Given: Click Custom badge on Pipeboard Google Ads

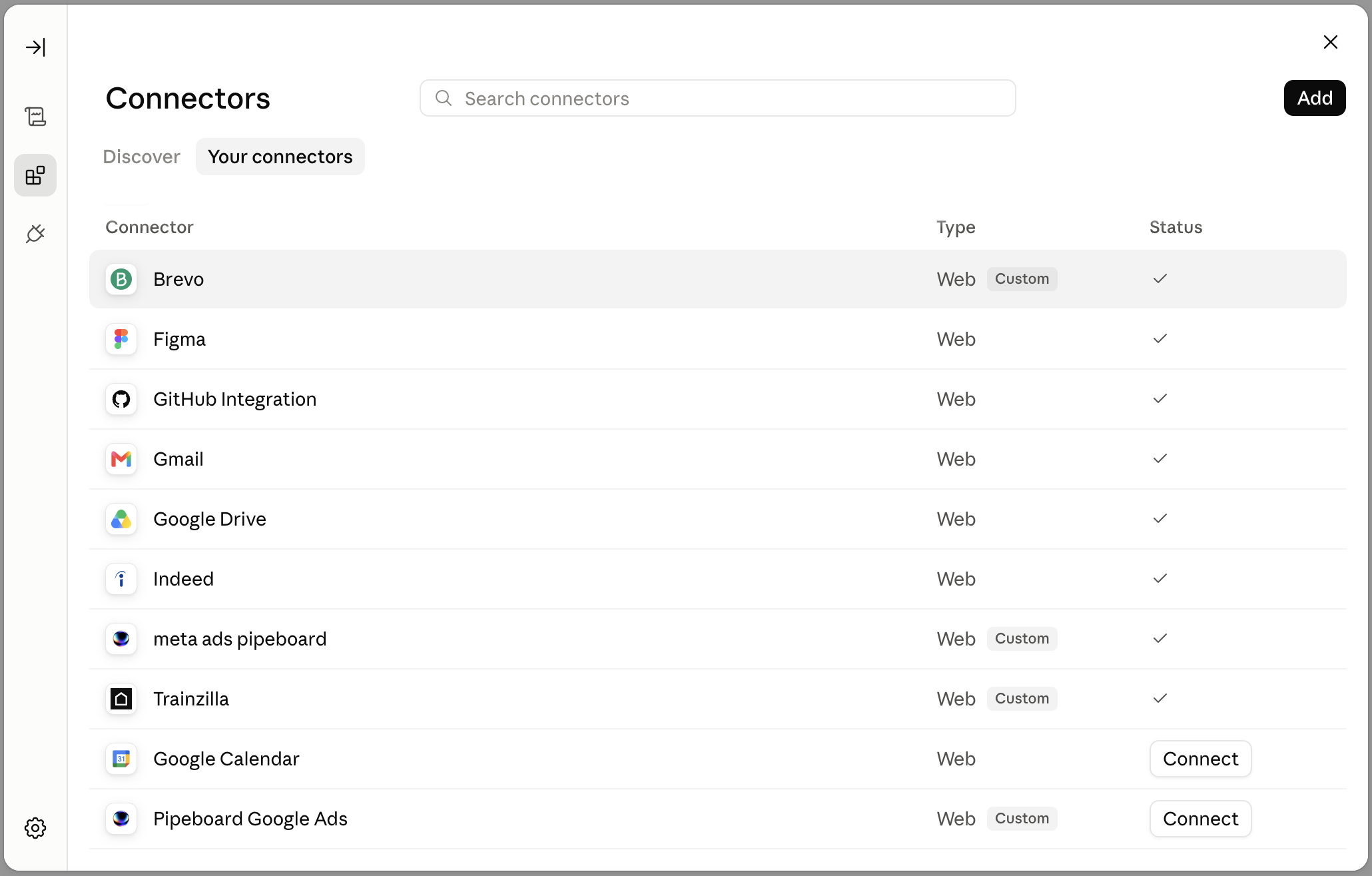Looking at the screenshot, I should point(1022,819).
